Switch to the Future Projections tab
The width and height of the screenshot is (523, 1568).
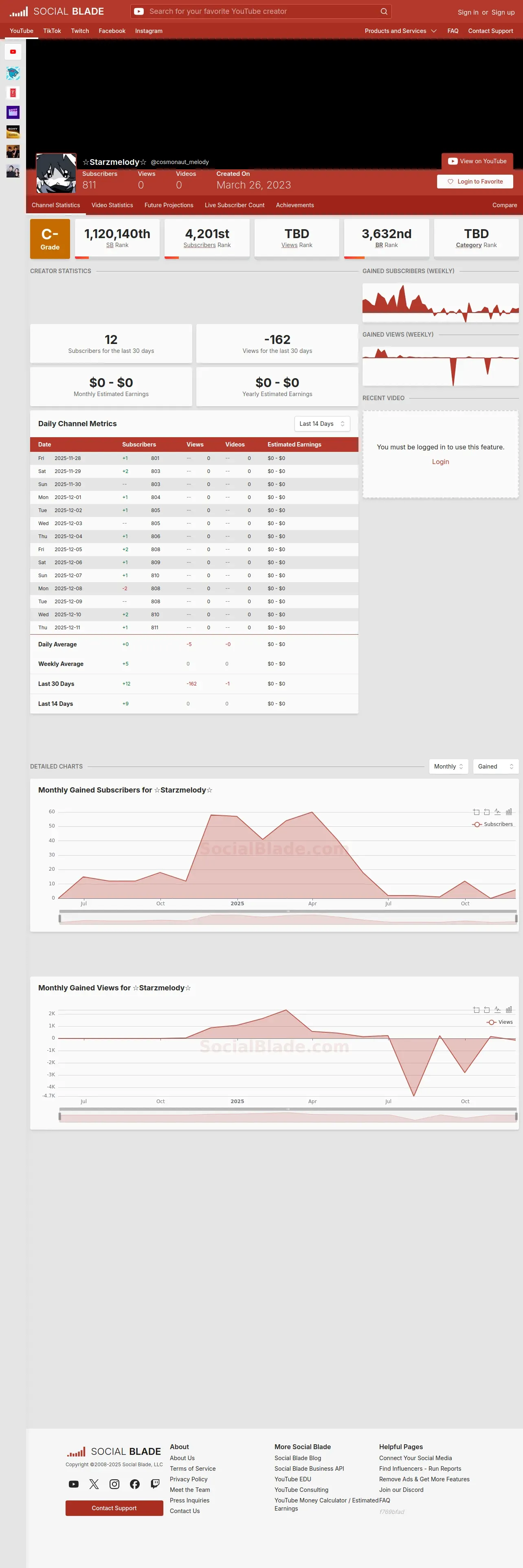(169, 205)
